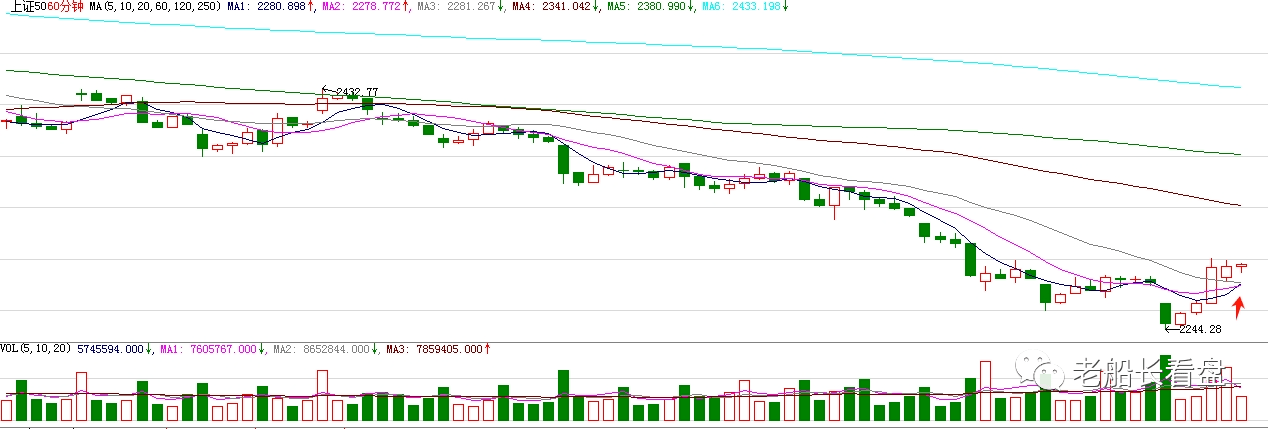Click the volume MA3: 7859405.000 value
The width and height of the screenshot is (1268, 429).
pyautogui.click(x=436, y=349)
